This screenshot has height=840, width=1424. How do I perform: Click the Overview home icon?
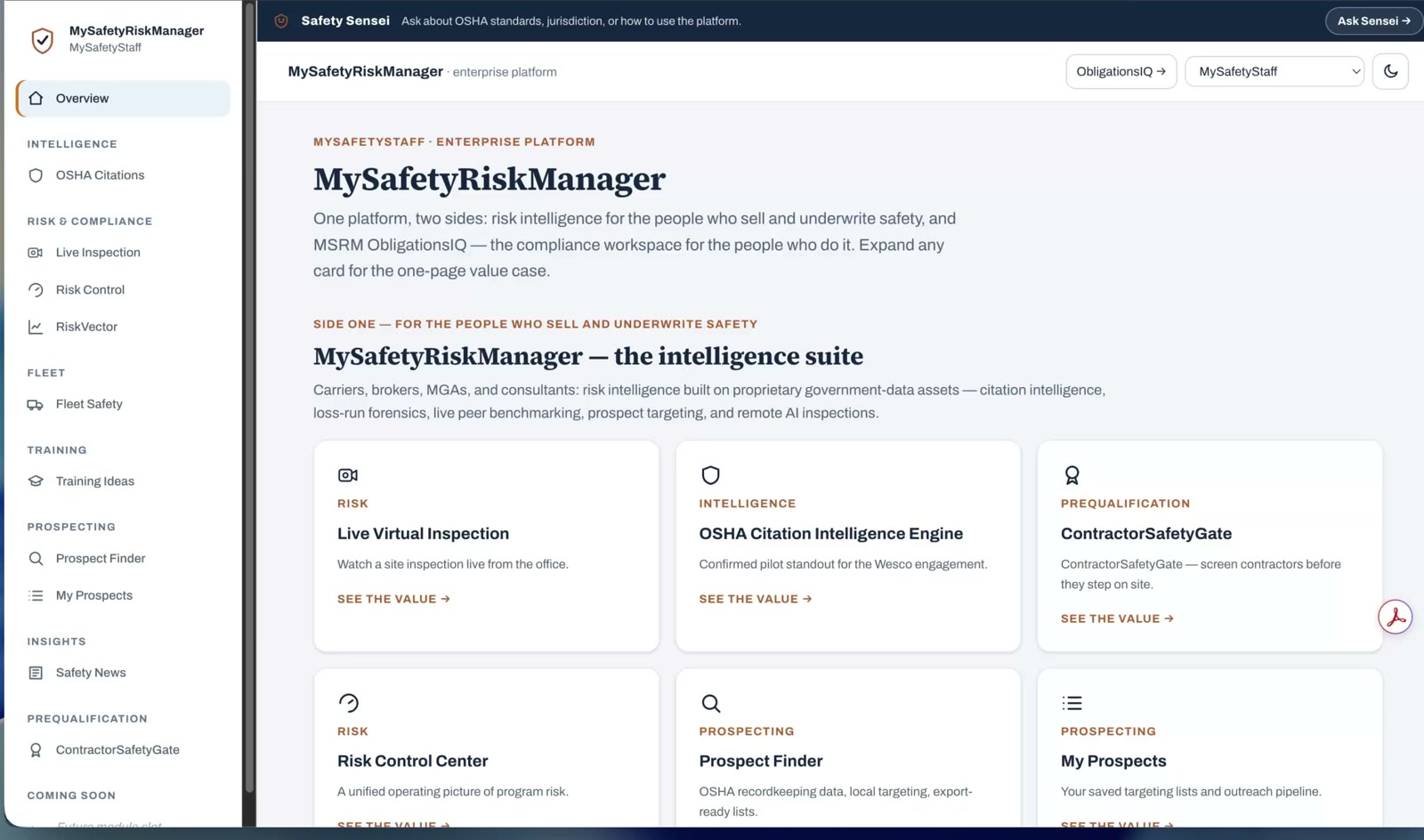pyautogui.click(x=36, y=99)
